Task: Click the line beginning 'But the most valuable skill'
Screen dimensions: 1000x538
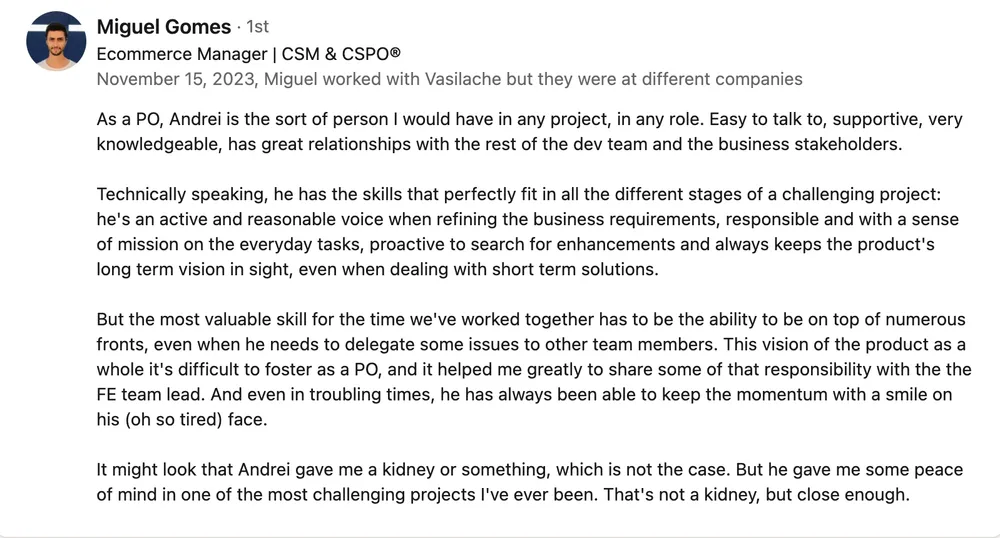Action: pyautogui.click(x=531, y=319)
